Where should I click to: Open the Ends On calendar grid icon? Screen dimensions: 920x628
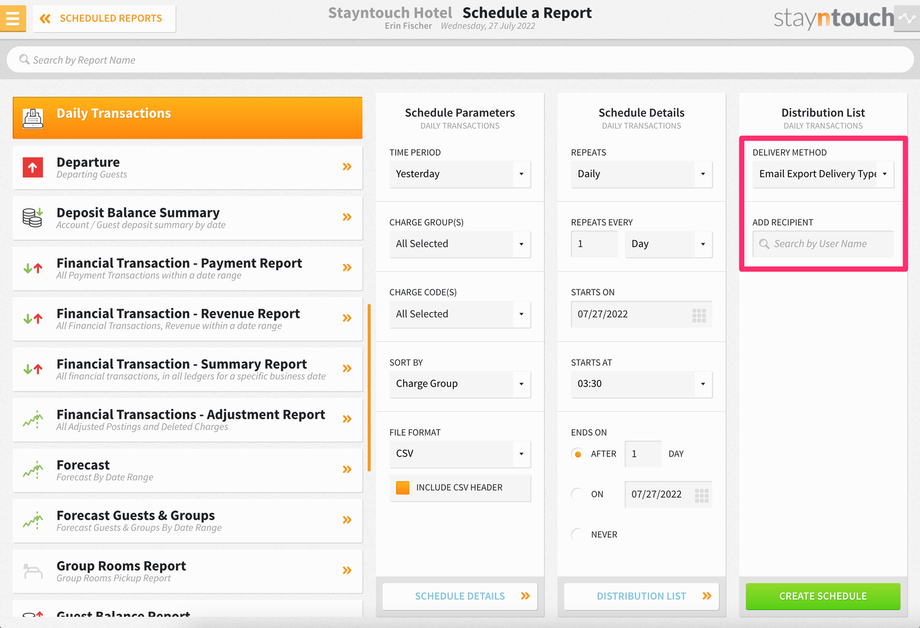(x=701, y=495)
